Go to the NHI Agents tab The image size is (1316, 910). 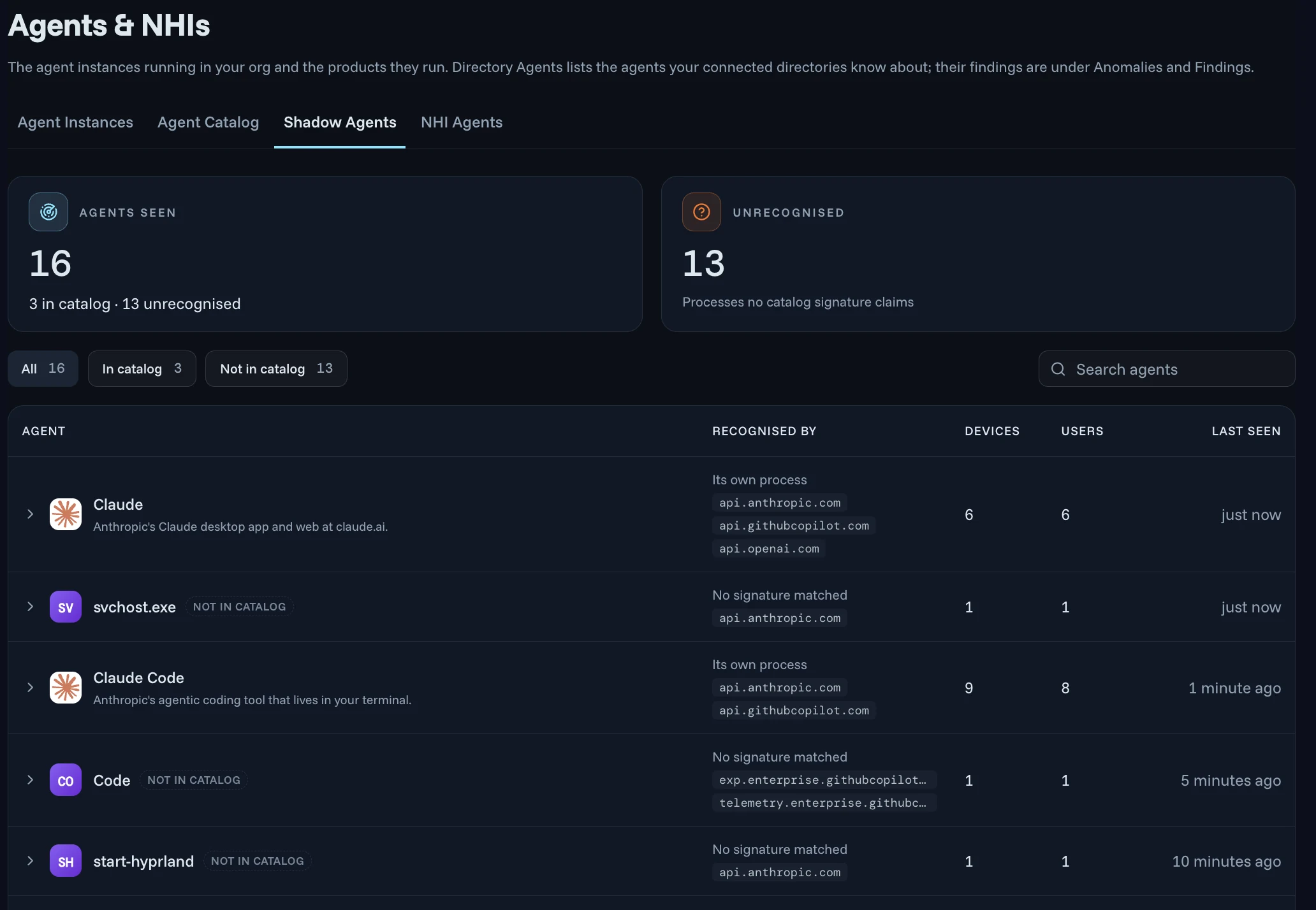tap(462, 122)
